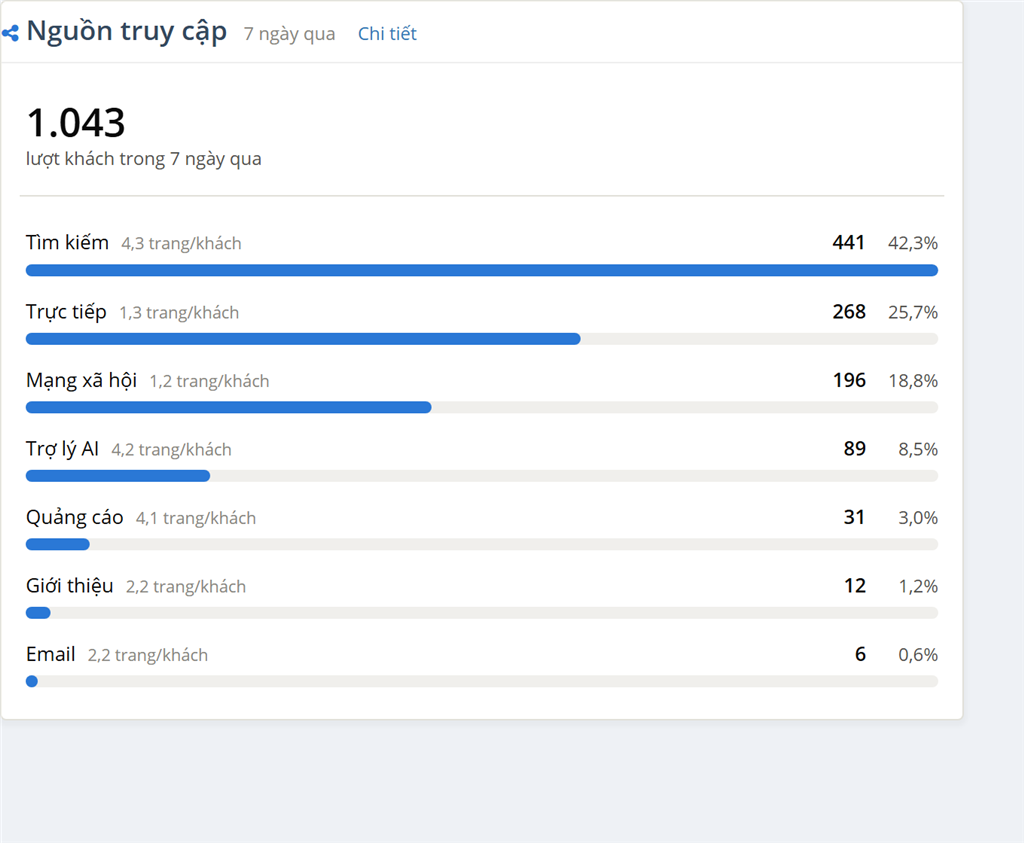Click the Nguồn truy cập heading
The width and height of the screenshot is (1024, 843).
coord(127,31)
